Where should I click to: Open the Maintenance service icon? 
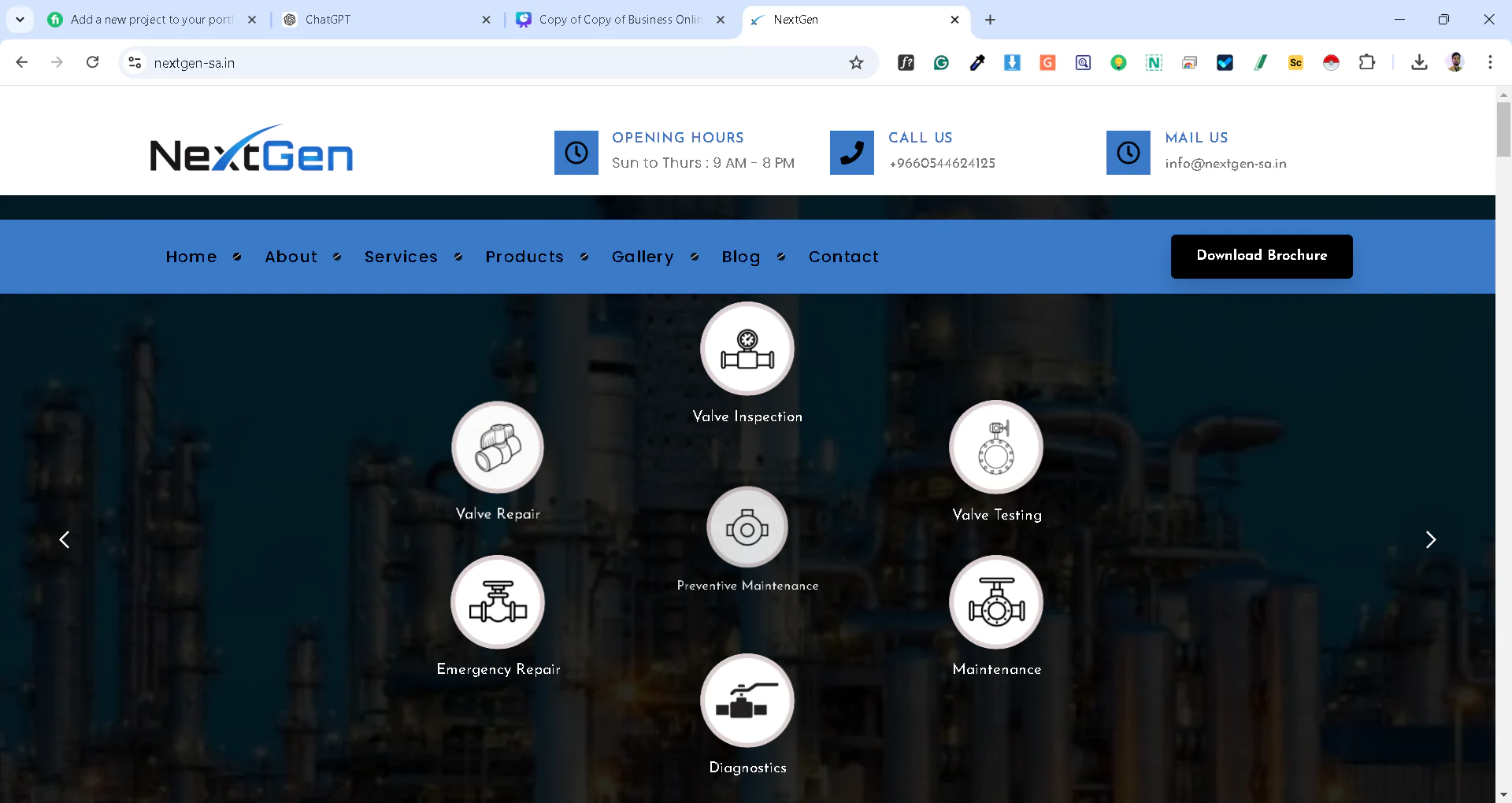pos(996,603)
